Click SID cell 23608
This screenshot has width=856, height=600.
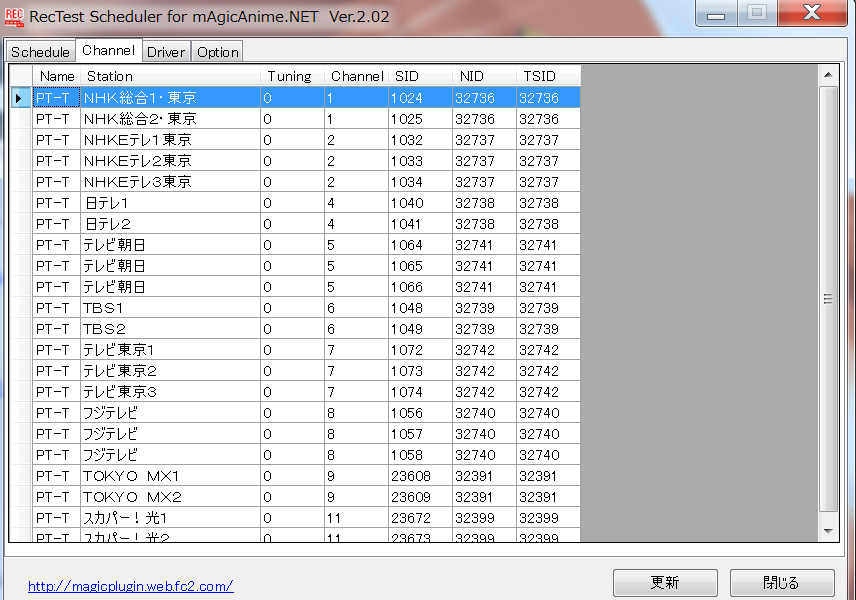coord(420,476)
